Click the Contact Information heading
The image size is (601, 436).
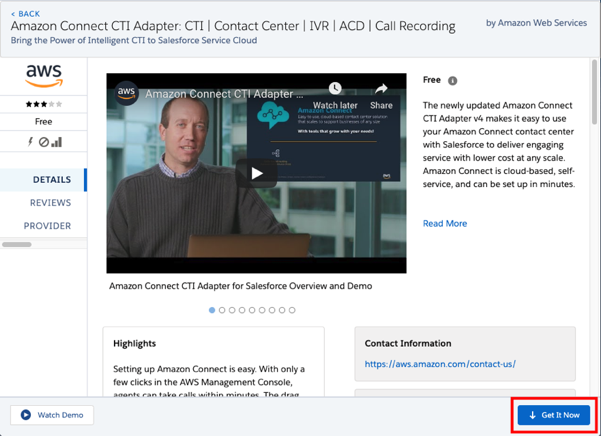408,343
